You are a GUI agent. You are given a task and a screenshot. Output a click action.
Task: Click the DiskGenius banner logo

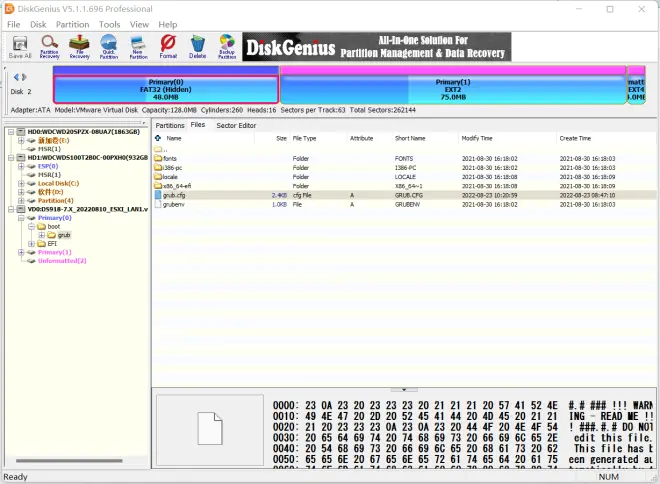pyautogui.click(x=376, y=47)
